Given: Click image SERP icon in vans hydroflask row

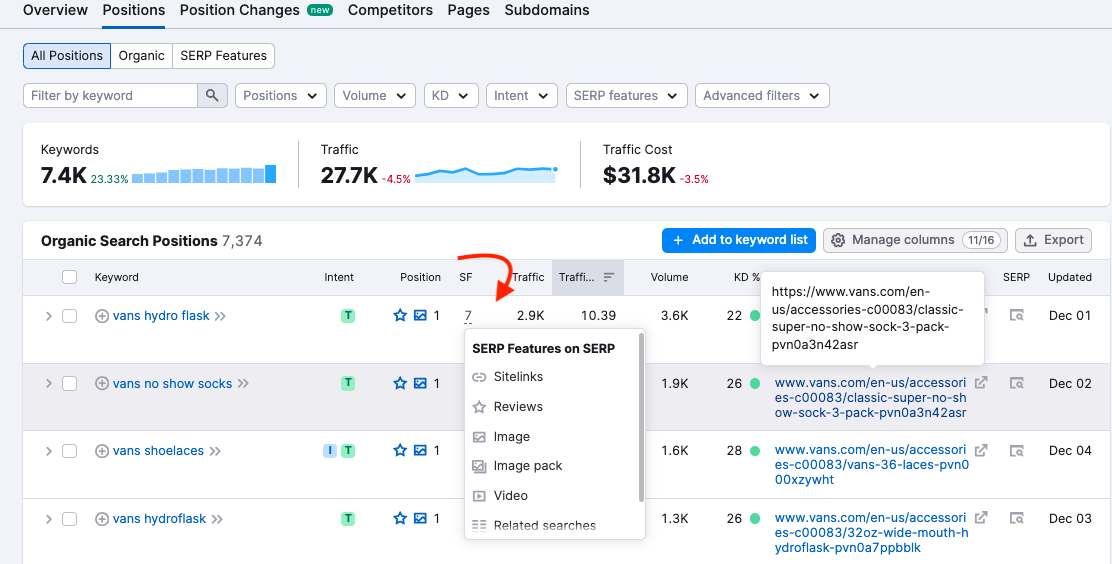Looking at the screenshot, I should point(420,518).
